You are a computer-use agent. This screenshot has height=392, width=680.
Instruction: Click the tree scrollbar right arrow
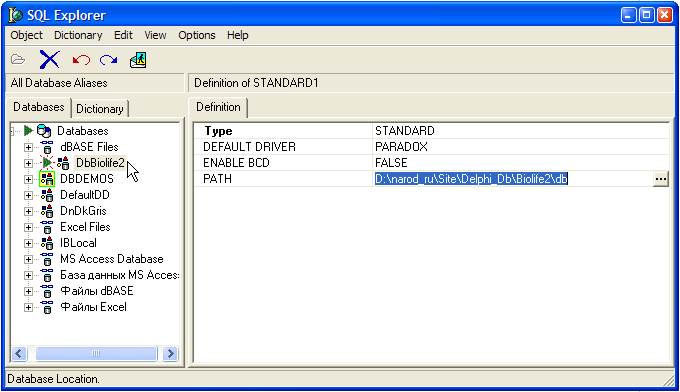click(x=170, y=353)
